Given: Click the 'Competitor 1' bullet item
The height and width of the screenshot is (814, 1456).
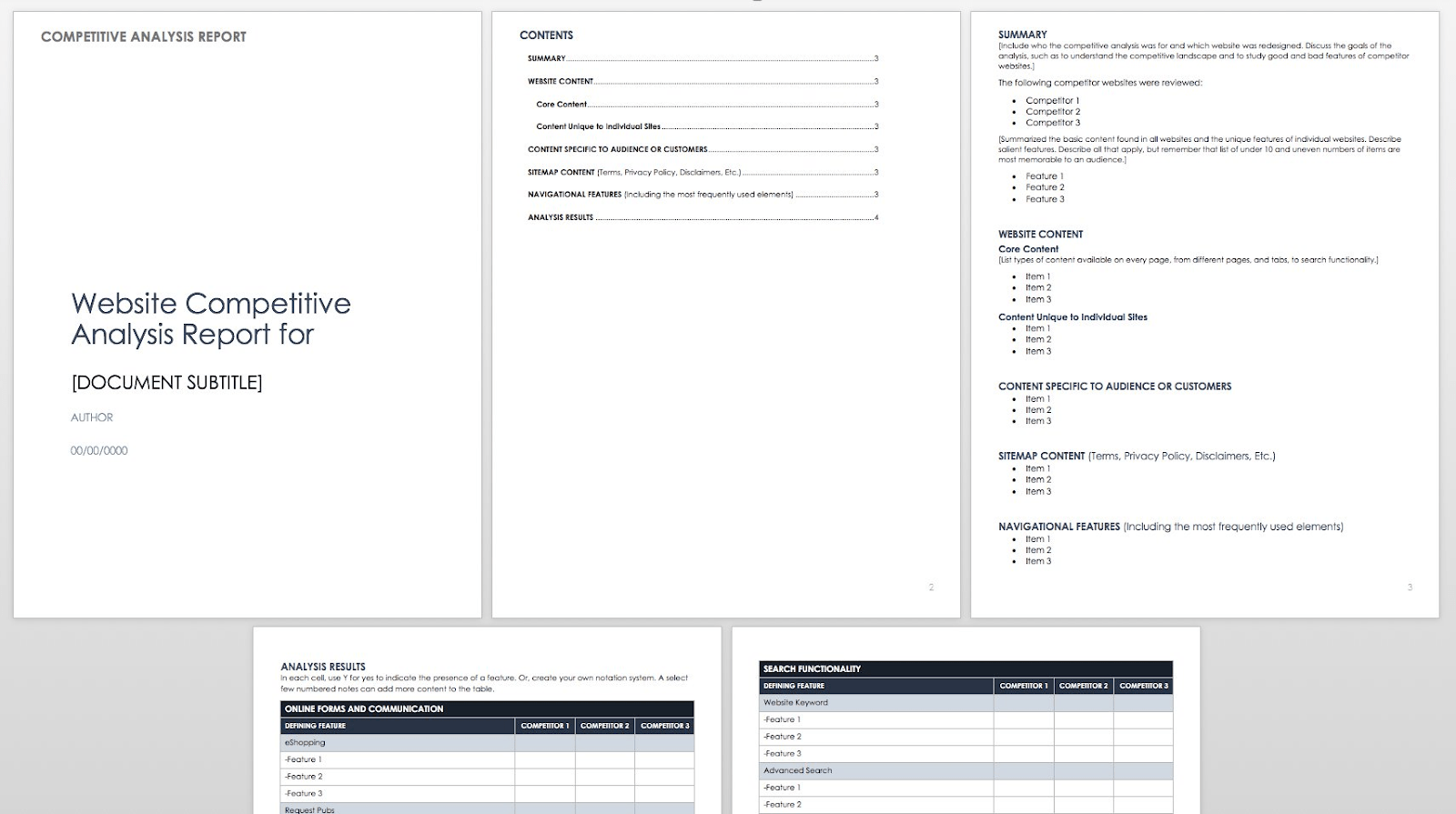Looking at the screenshot, I should click(x=1052, y=101).
